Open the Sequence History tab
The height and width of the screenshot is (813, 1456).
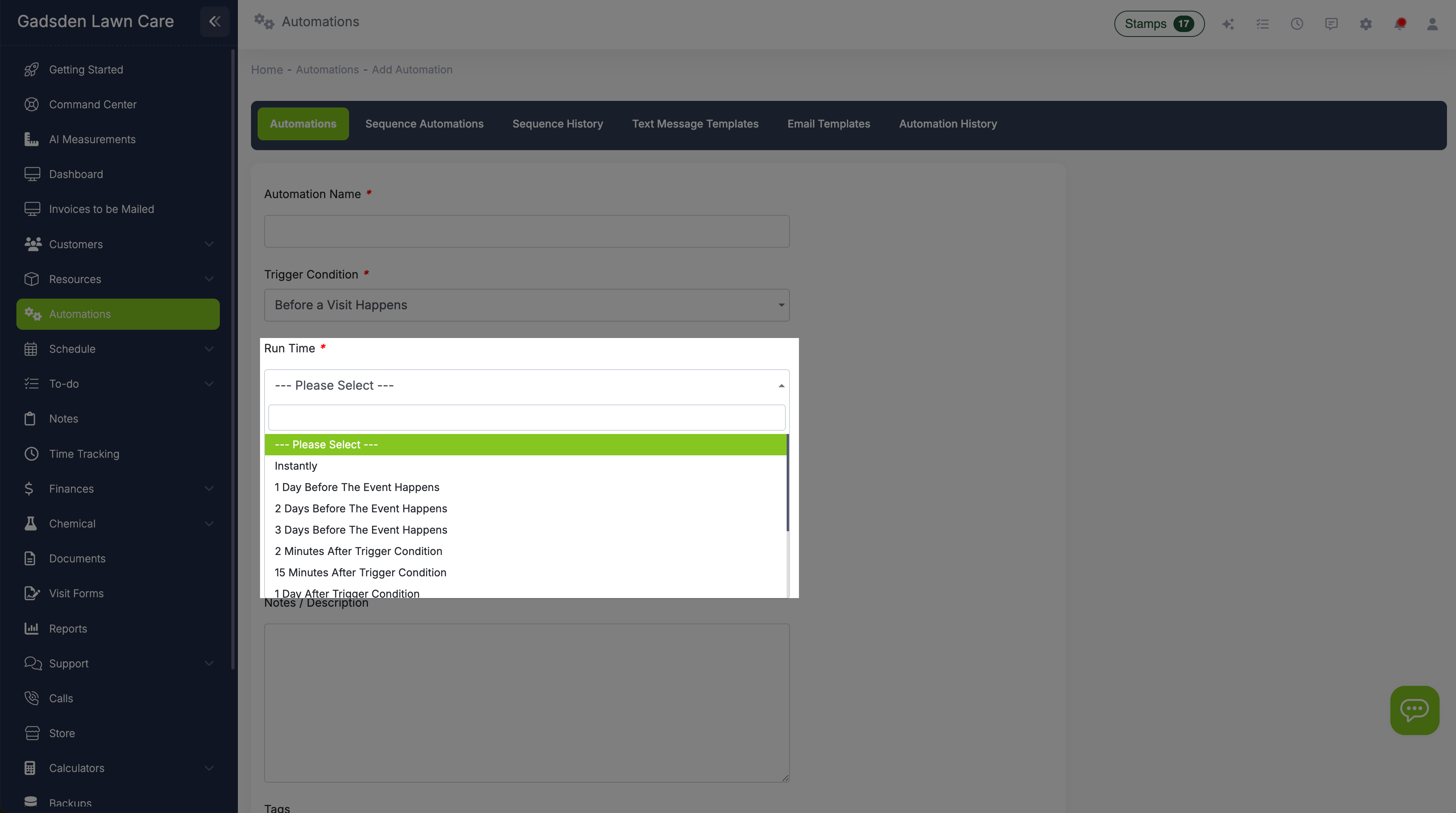(557, 124)
